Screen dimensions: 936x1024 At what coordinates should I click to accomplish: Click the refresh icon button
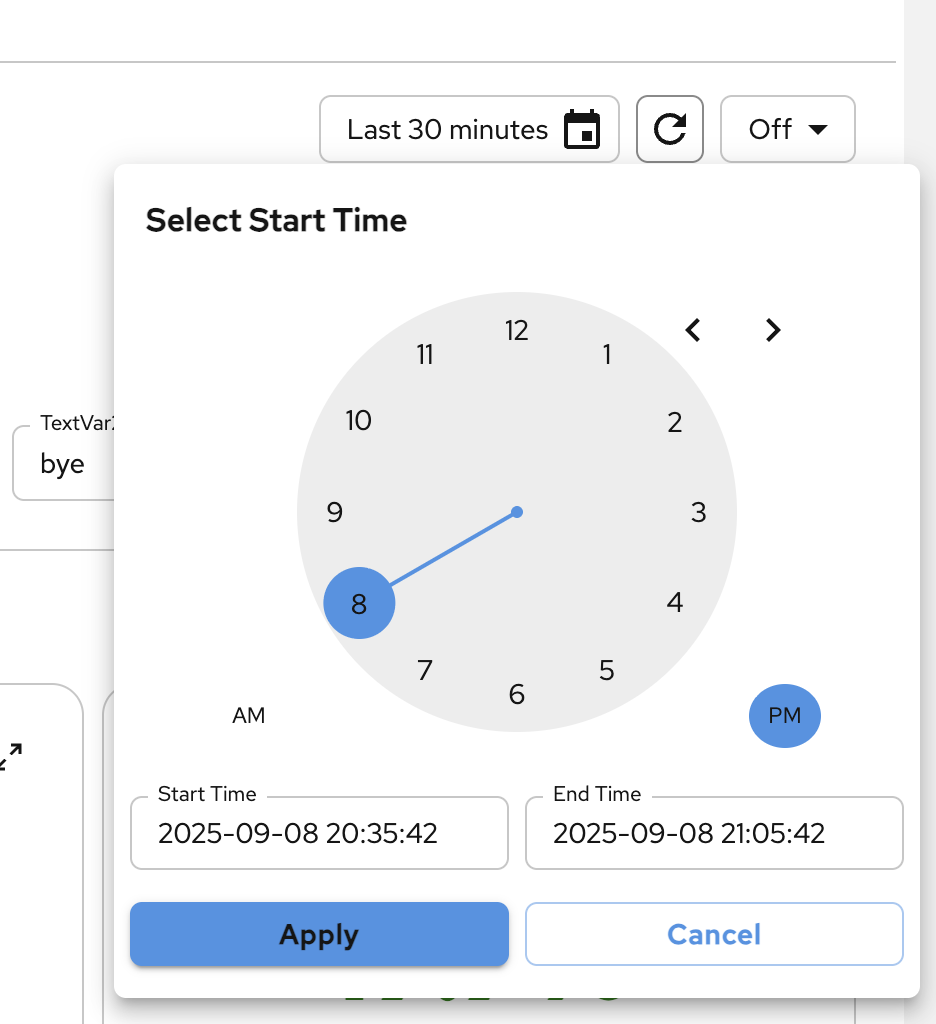670,129
